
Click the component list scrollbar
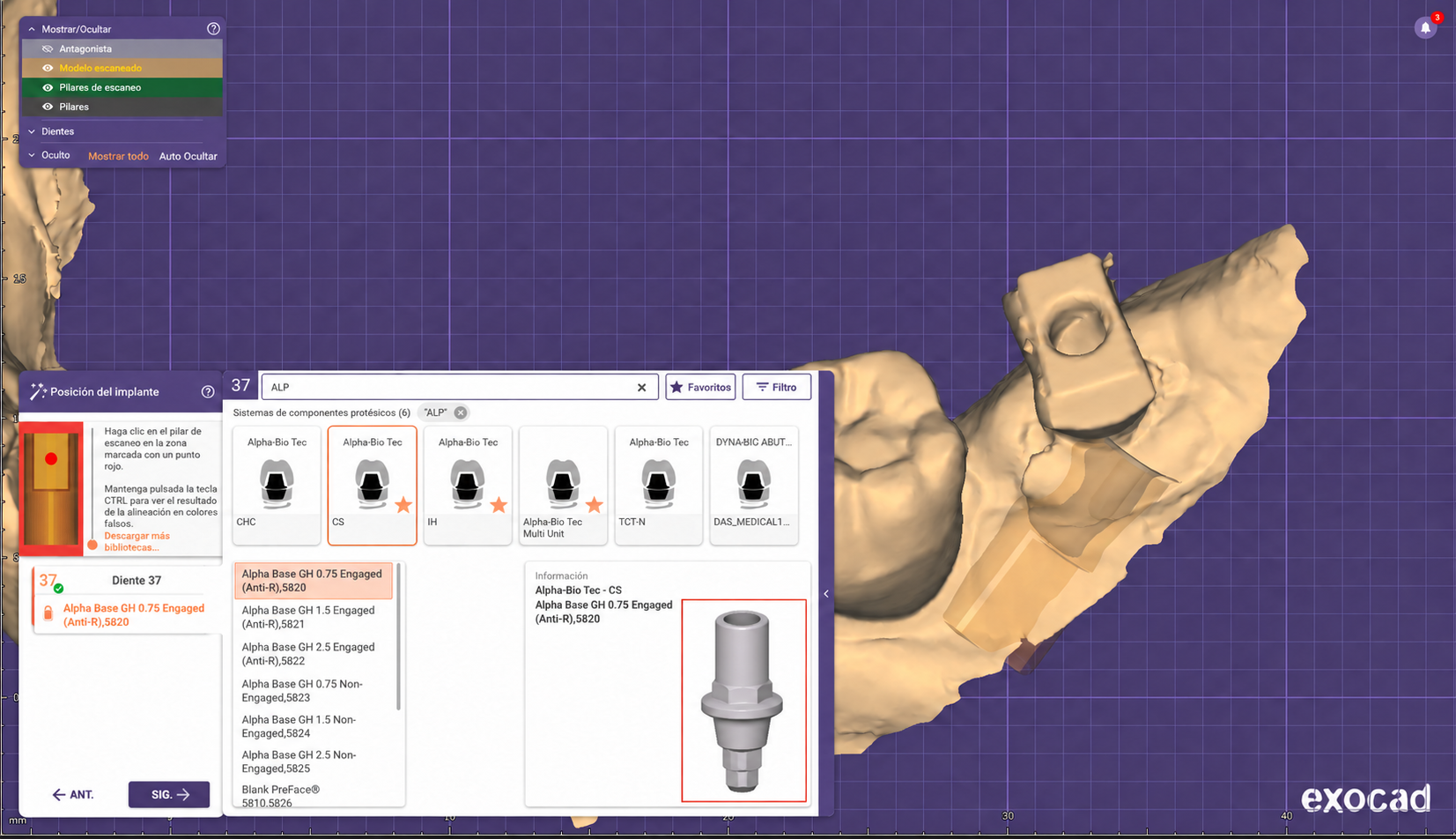[x=399, y=636]
